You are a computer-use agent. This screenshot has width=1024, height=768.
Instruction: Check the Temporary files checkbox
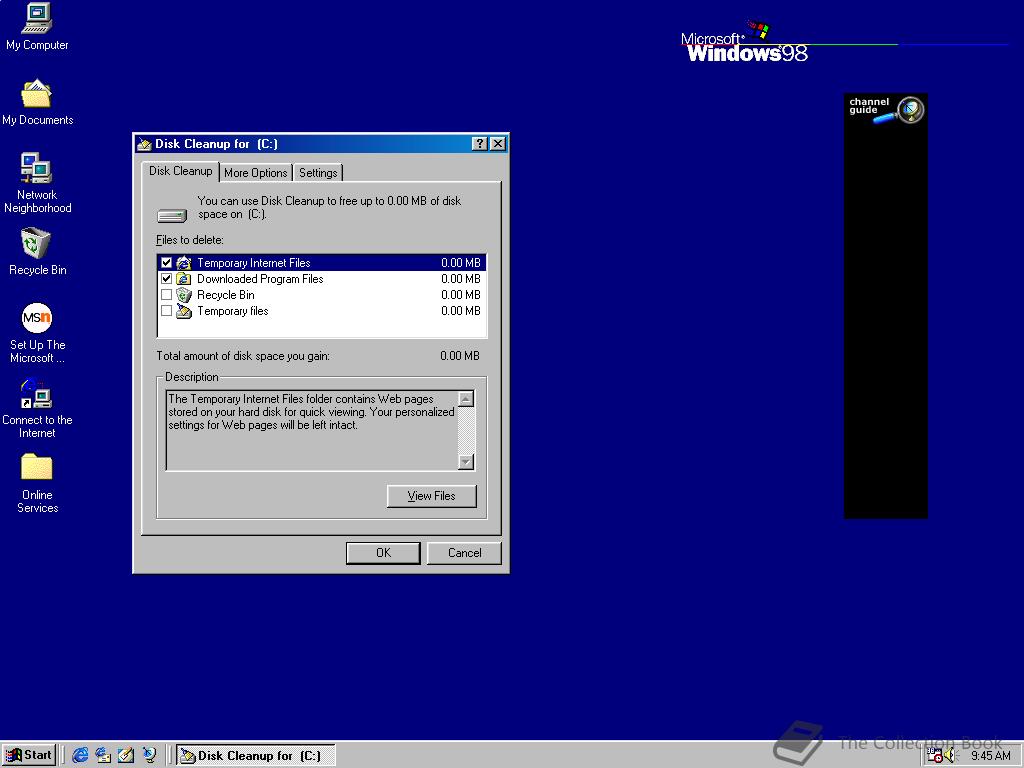pos(167,311)
